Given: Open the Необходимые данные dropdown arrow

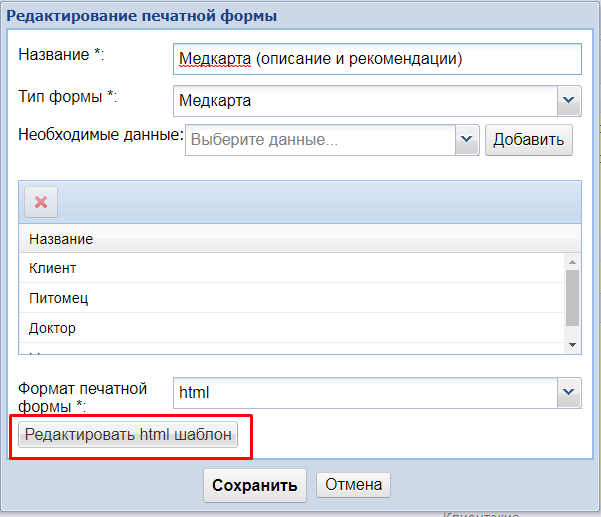Looking at the screenshot, I should tap(467, 140).
